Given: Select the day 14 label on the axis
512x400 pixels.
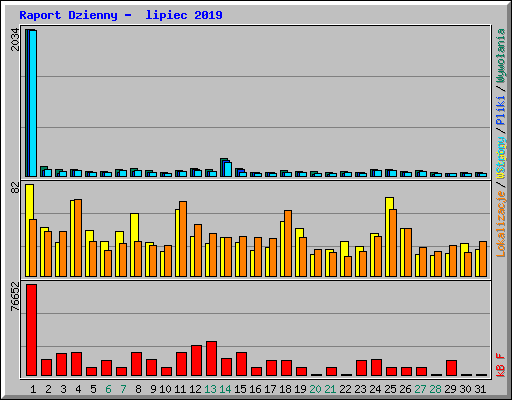Looking at the screenshot, I should click(x=225, y=389).
